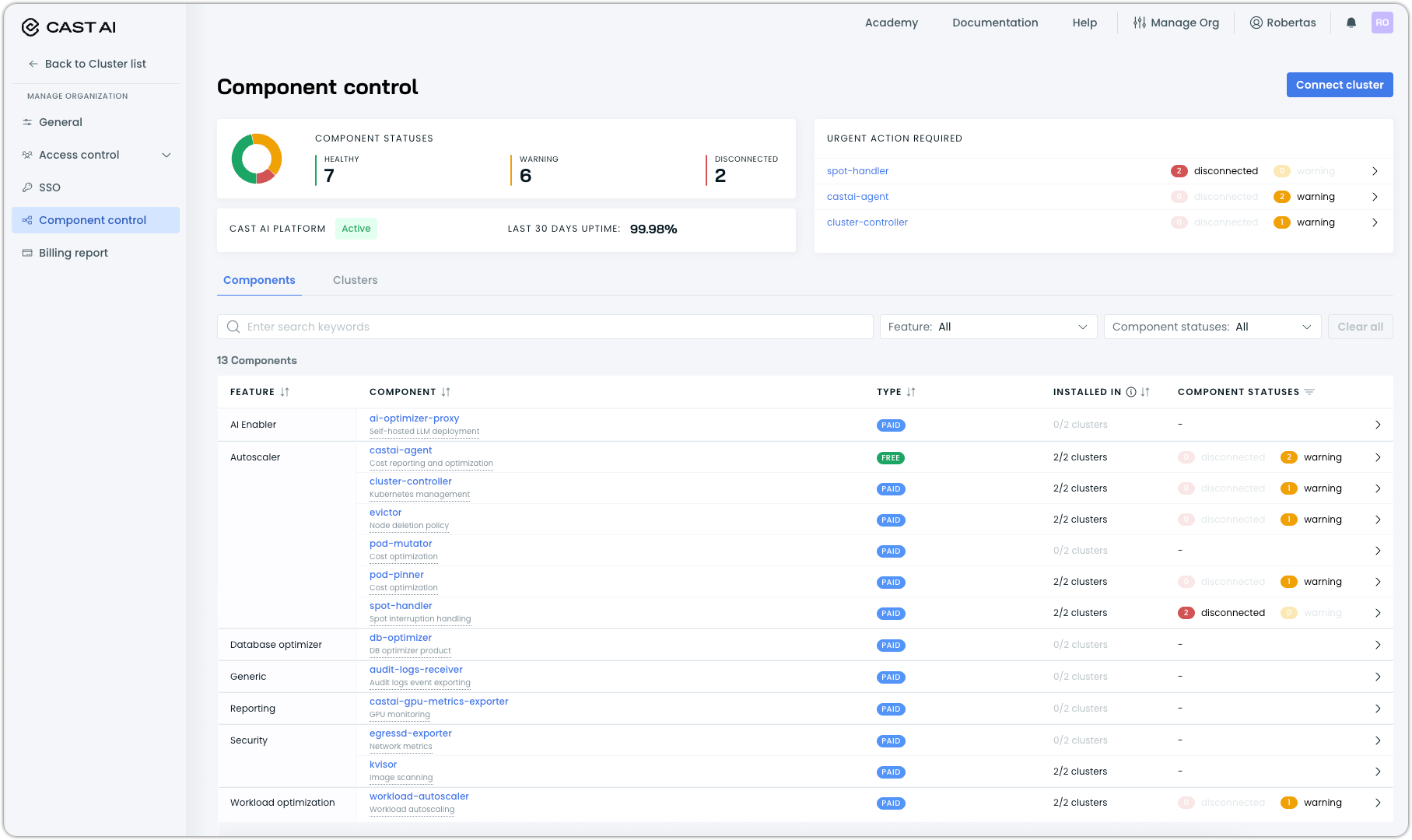Open the Manage Org menu

tap(1176, 23)
